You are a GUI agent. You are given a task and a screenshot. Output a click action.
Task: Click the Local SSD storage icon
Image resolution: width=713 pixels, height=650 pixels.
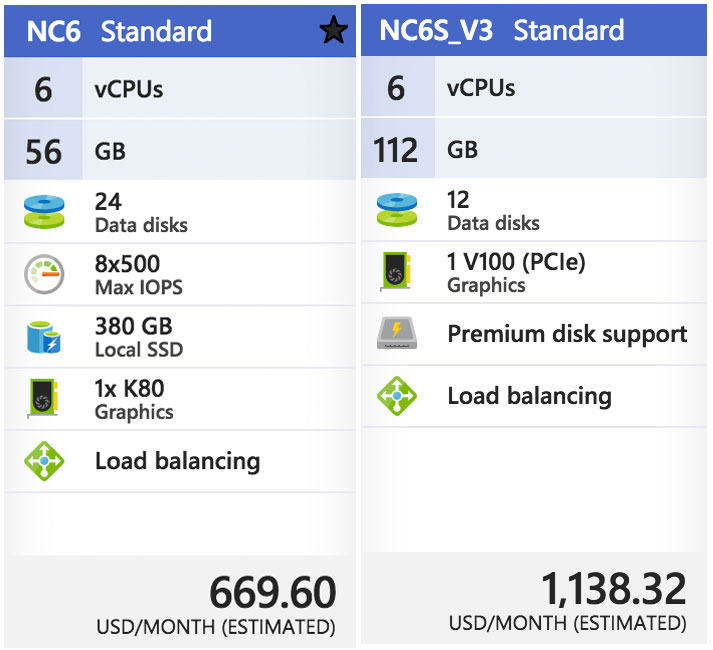43,337
